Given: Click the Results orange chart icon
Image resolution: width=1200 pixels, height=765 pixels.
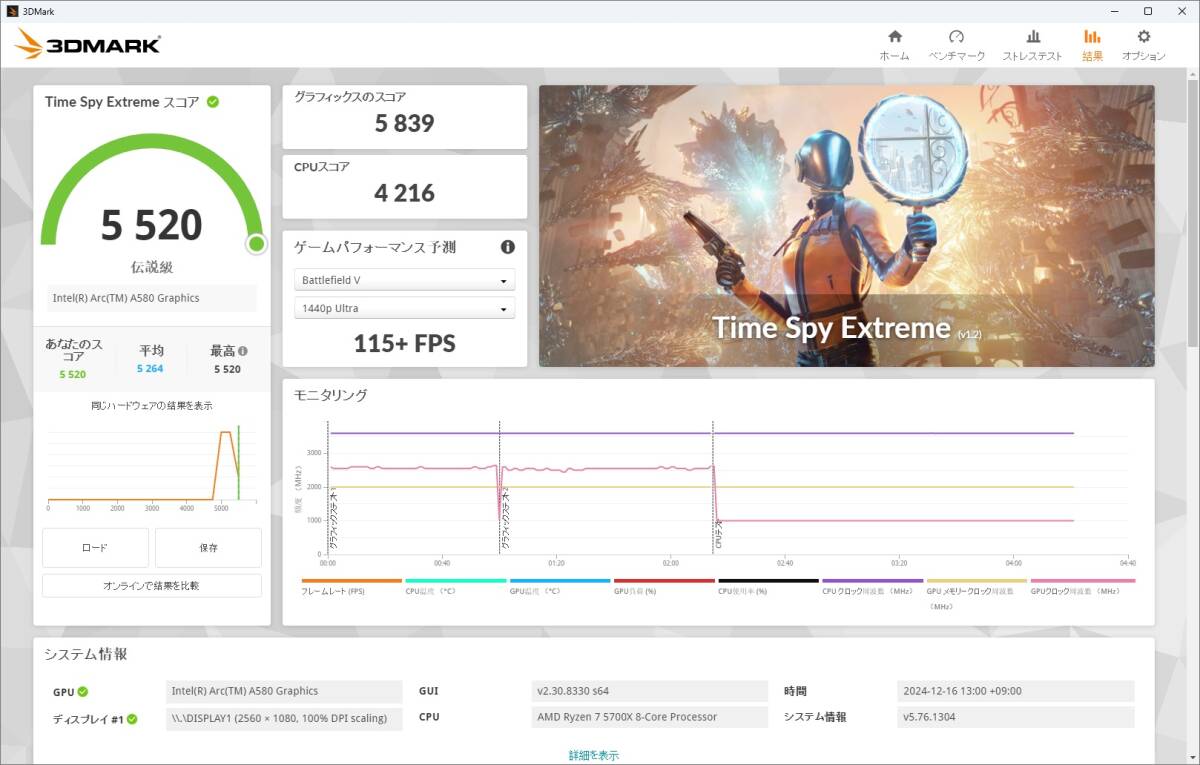Looking at the screenshot, I should 1092,37.
